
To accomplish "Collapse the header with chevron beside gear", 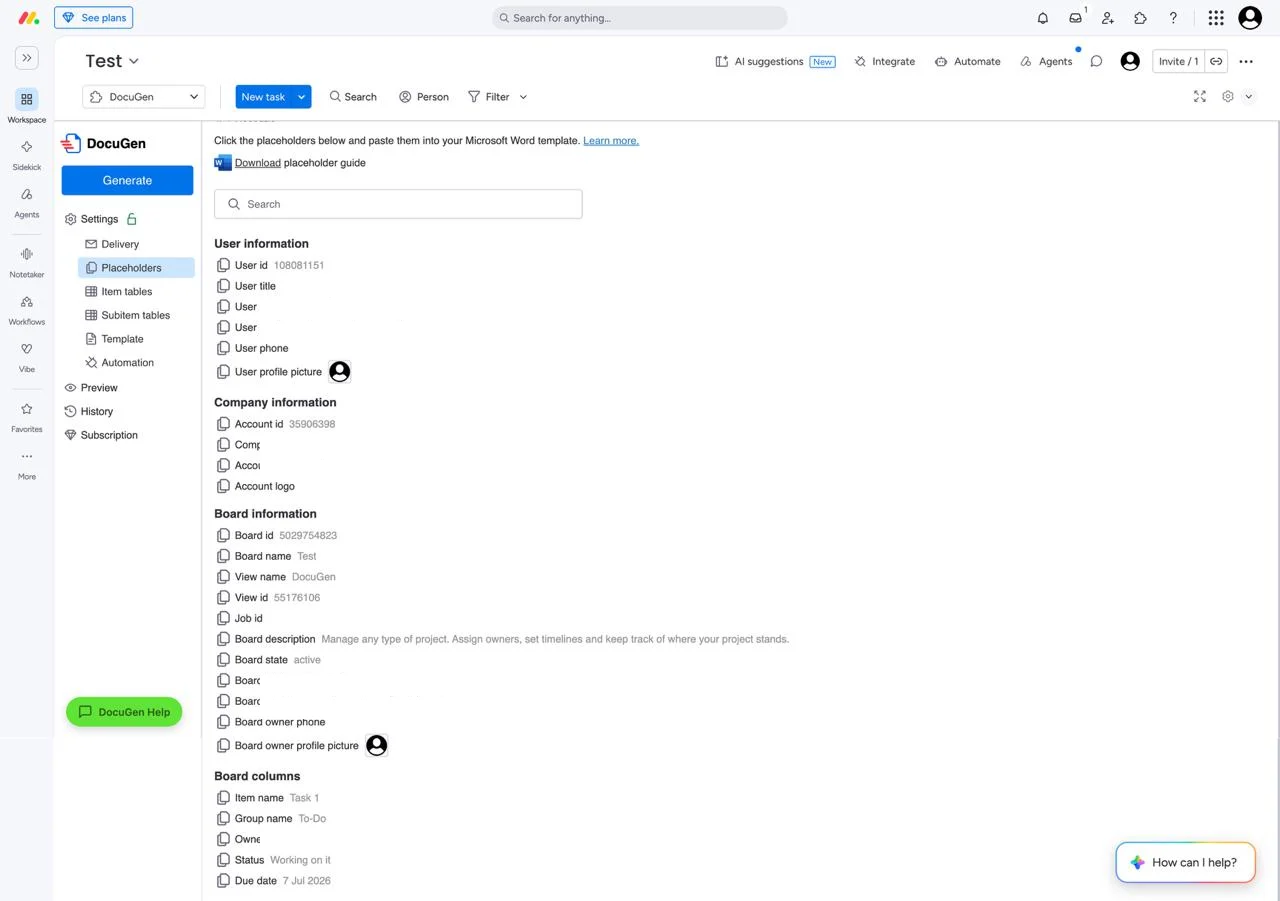I will (x=1249, y=96).
